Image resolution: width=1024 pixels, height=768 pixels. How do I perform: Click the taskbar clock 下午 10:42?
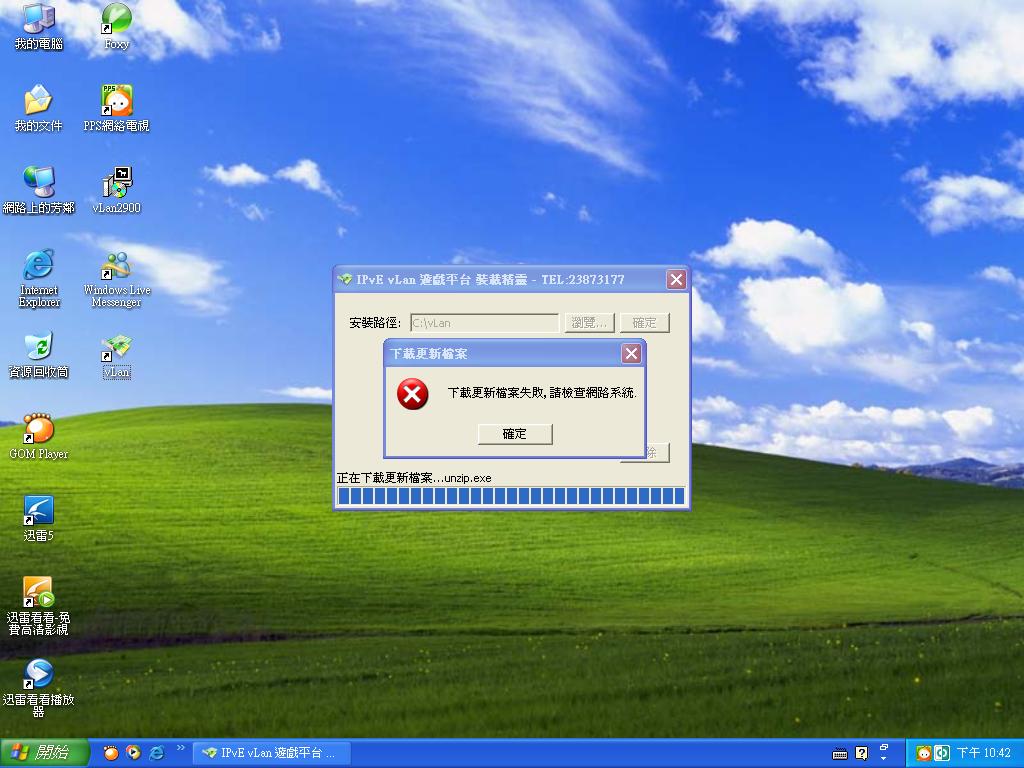984,753
